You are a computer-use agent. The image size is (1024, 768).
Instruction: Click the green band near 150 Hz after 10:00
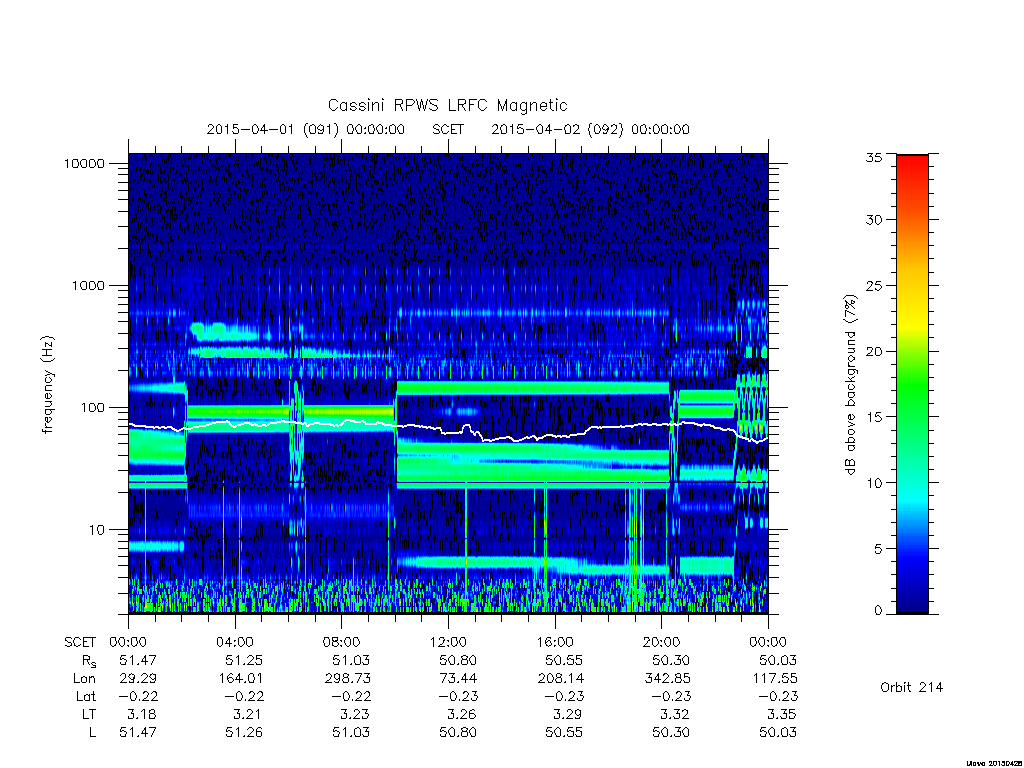coord(533,388)
